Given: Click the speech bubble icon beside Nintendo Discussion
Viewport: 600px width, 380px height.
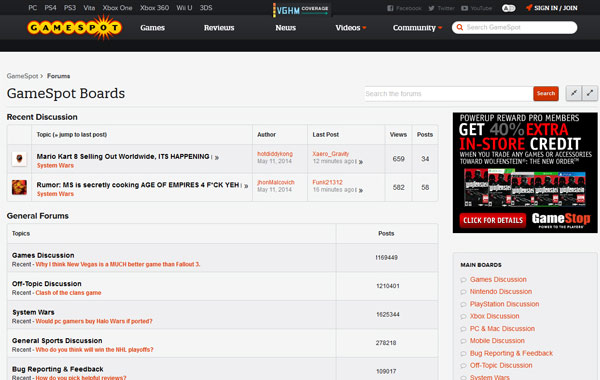Looking at the screenshot, I should coord(463,292).
